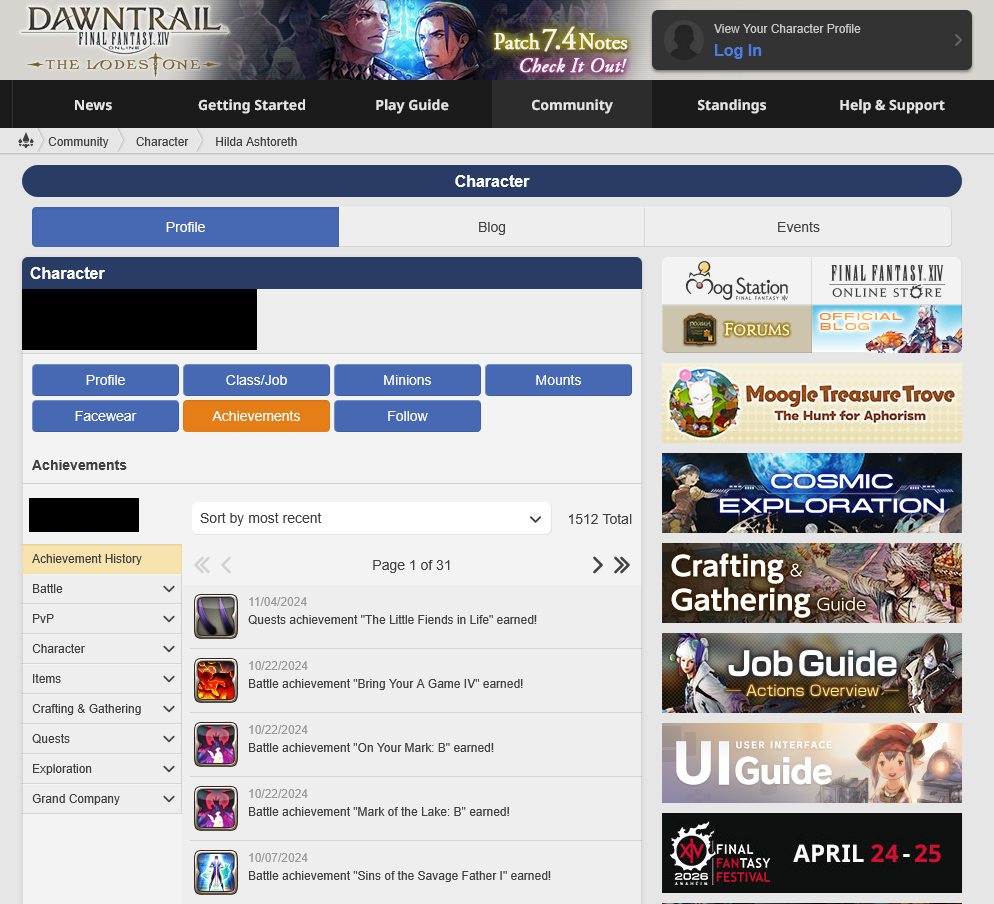Click "Sins of the Savage Father I" entry text
994x904 pixels.
click(x=399, y=876)
